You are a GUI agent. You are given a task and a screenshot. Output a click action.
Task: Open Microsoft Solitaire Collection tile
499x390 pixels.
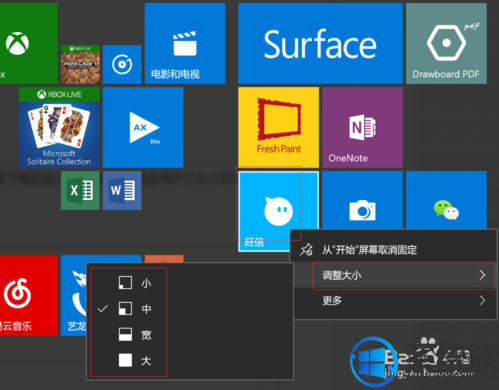coord(59,127)
